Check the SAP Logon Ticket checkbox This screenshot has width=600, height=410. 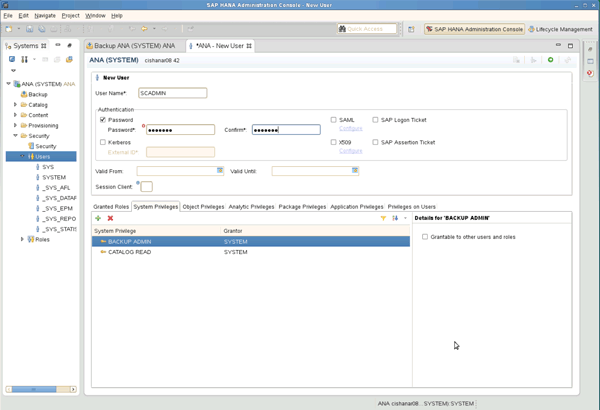tap(375, 120)
